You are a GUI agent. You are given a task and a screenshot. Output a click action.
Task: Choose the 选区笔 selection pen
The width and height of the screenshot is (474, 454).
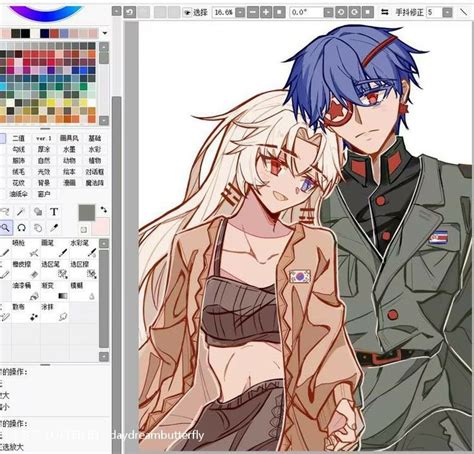click(x=55, y=270)
